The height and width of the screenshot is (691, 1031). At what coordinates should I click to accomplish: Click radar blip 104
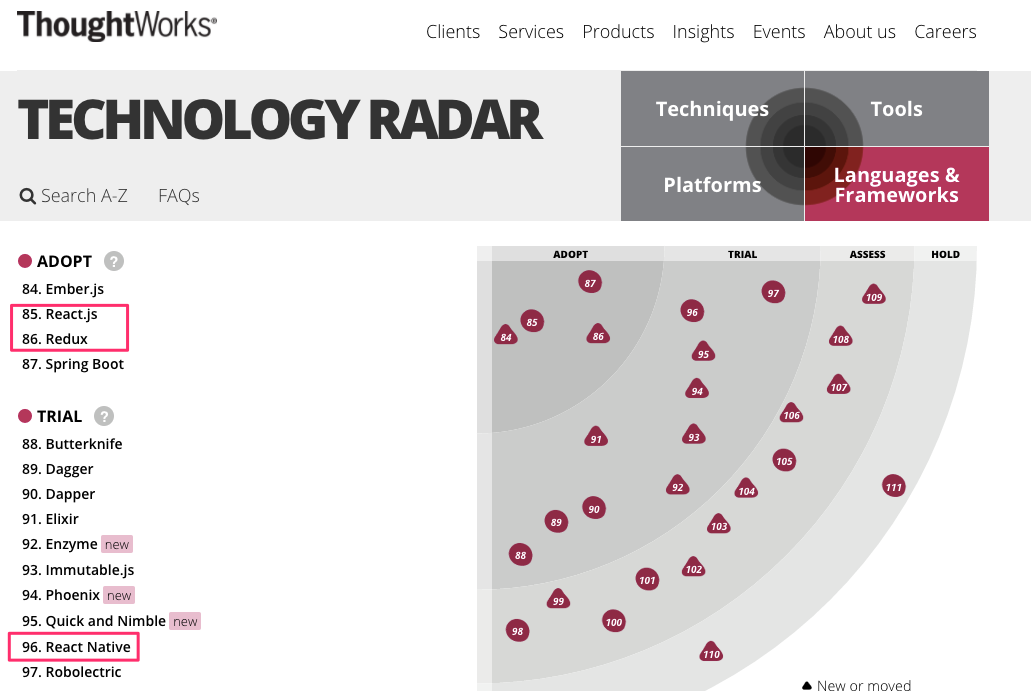coord(746,489)
